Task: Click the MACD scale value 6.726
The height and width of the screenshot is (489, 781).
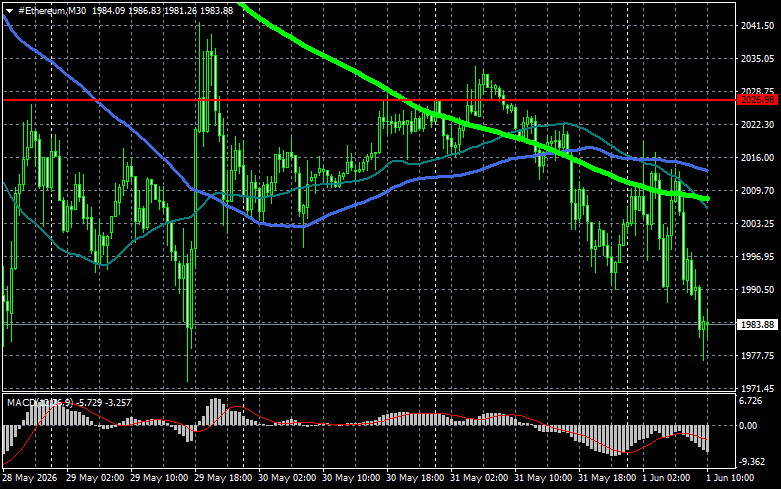Action: (751, 401)
